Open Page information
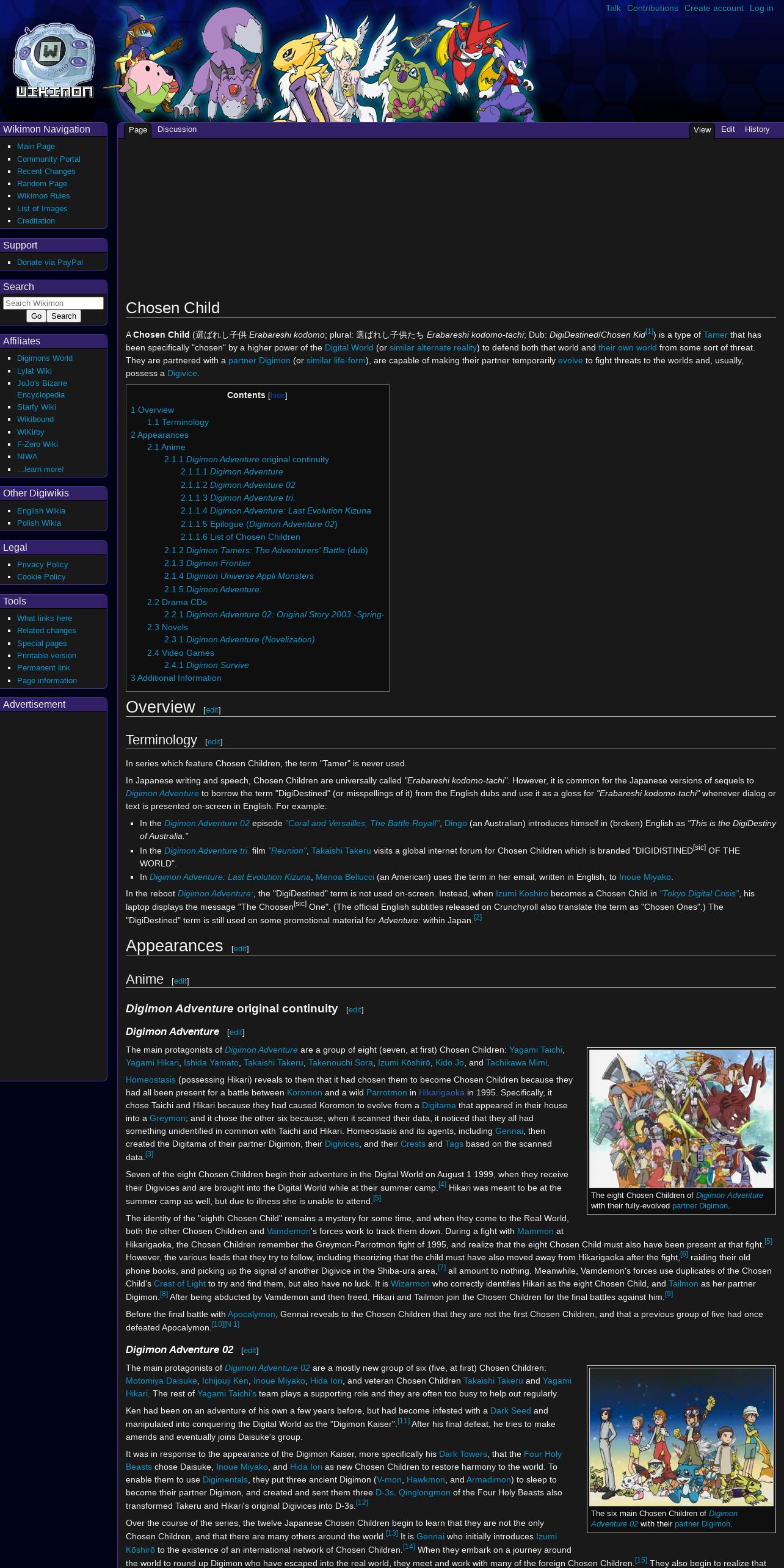The image size is (784, 1568). click(47, 681)
